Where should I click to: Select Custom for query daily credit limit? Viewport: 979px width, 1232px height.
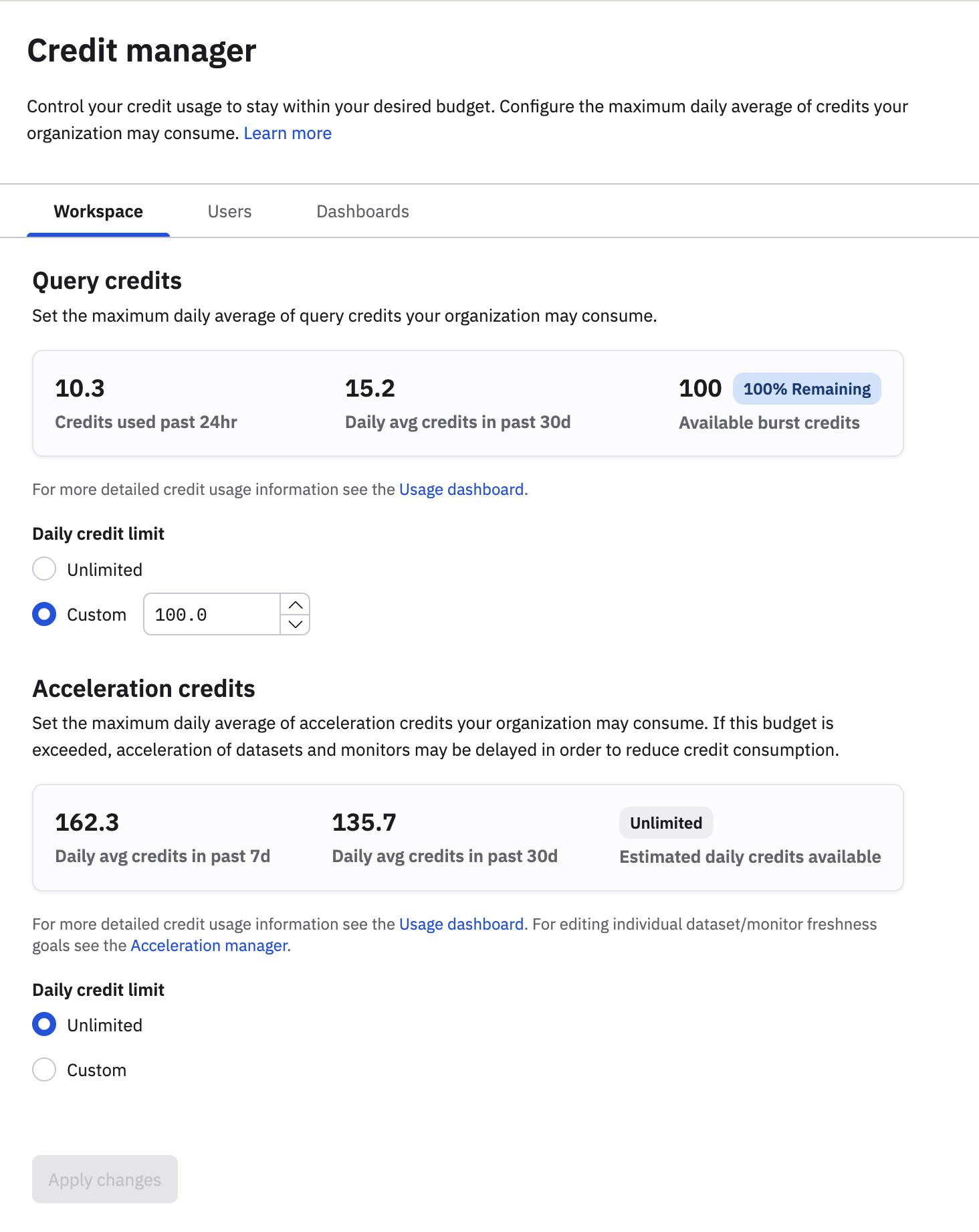coord(44,614)
